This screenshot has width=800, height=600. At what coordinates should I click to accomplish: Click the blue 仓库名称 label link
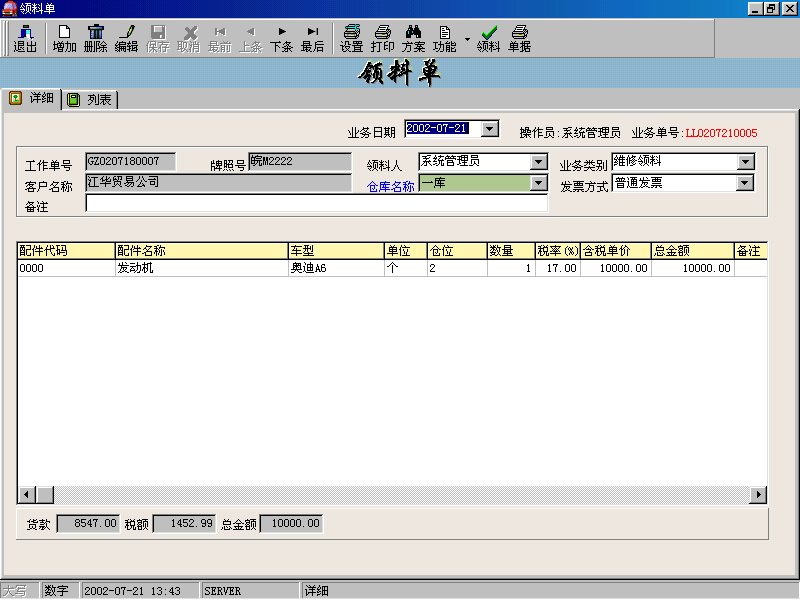(x=390, y=187)
